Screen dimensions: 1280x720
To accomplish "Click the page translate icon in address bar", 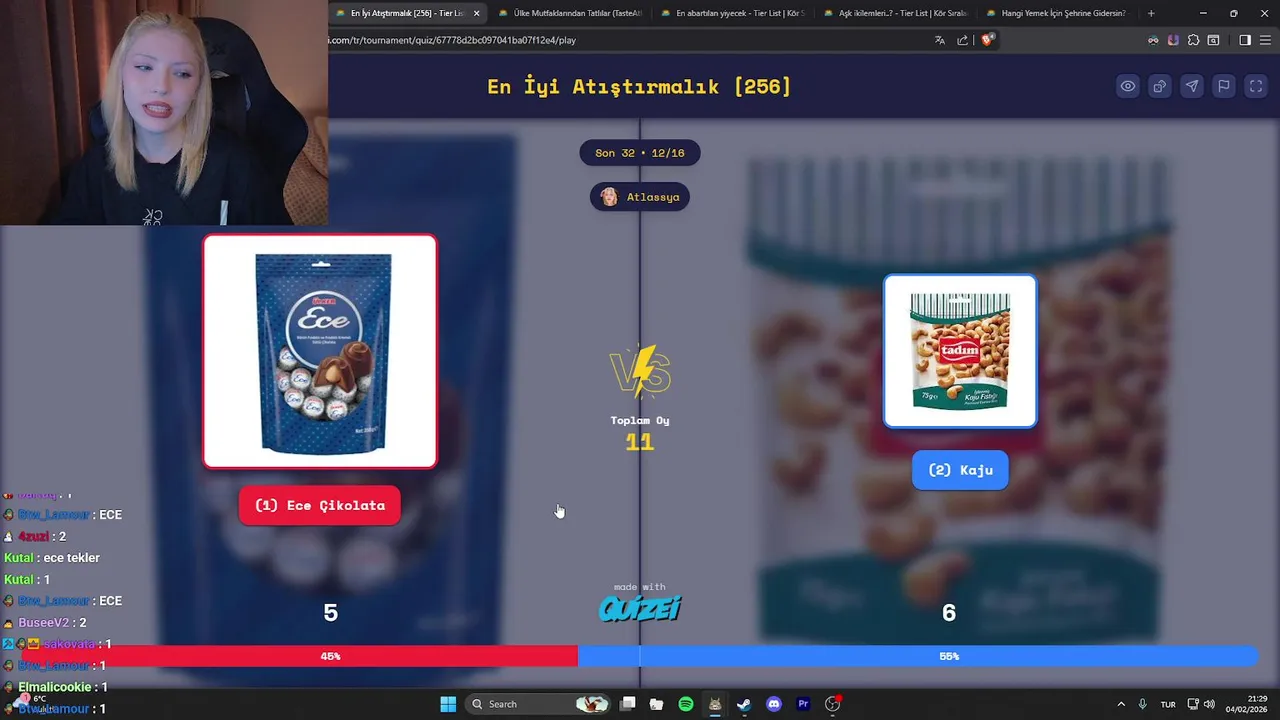I will coord(939,40).
